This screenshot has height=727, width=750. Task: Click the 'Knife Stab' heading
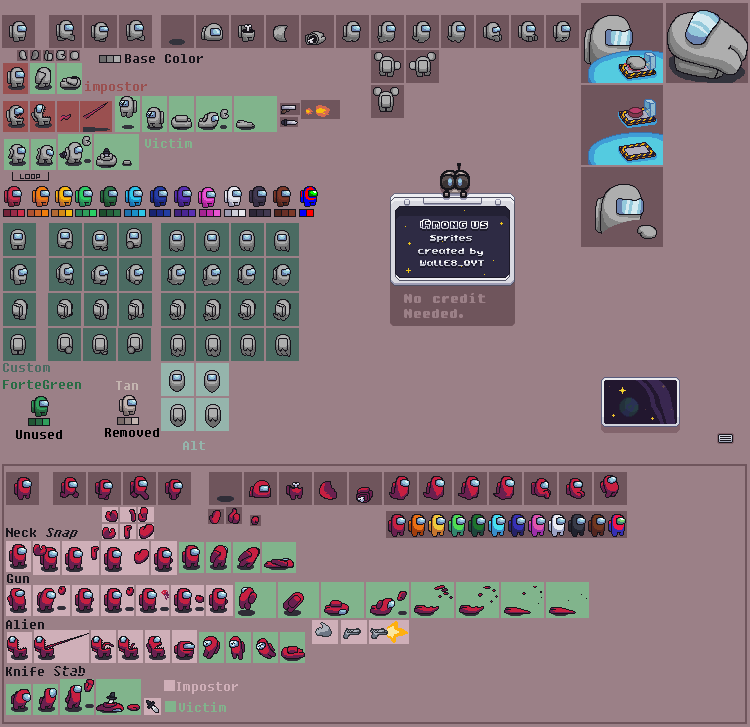pos(45,672)
